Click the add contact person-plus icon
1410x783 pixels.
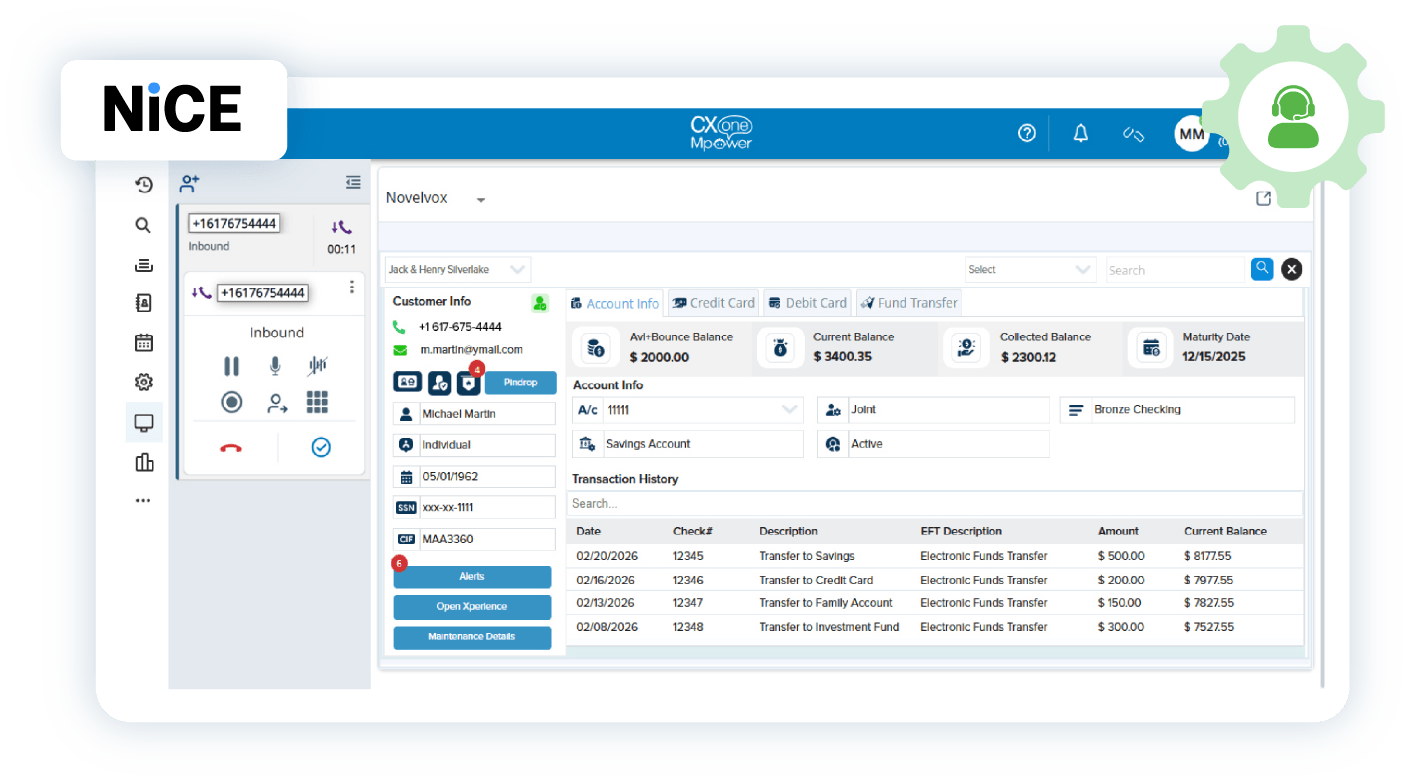point(189,183)
